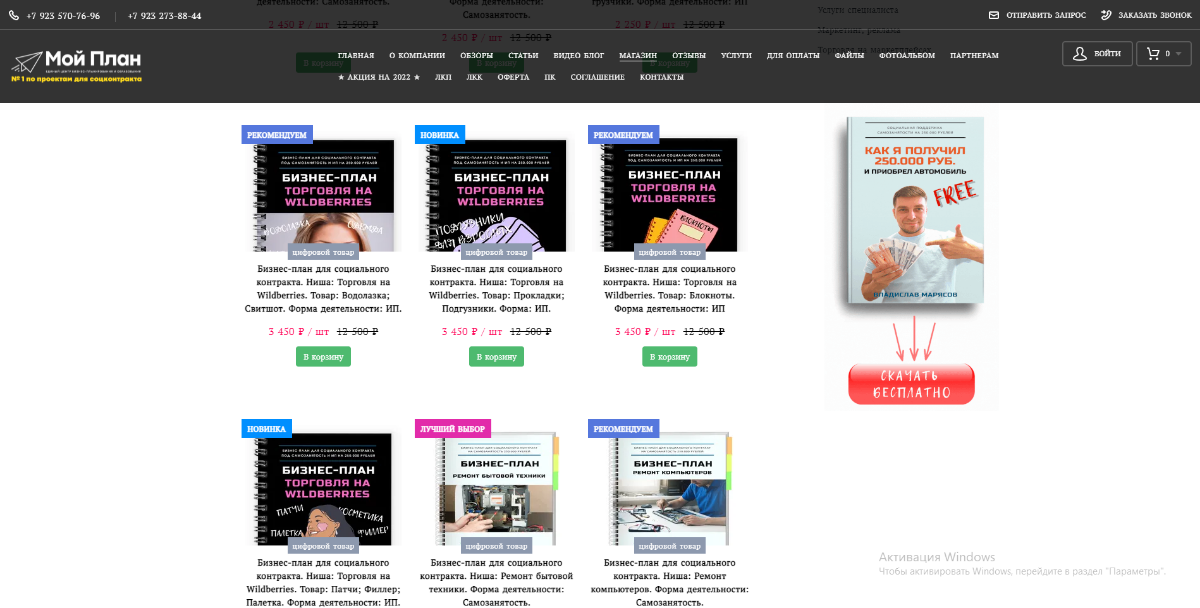The width and height of the screenshot is (1200, 608).
Task: Open the Ремонт бытовой техники product thumbnail
Action: [x=496, y=490]
